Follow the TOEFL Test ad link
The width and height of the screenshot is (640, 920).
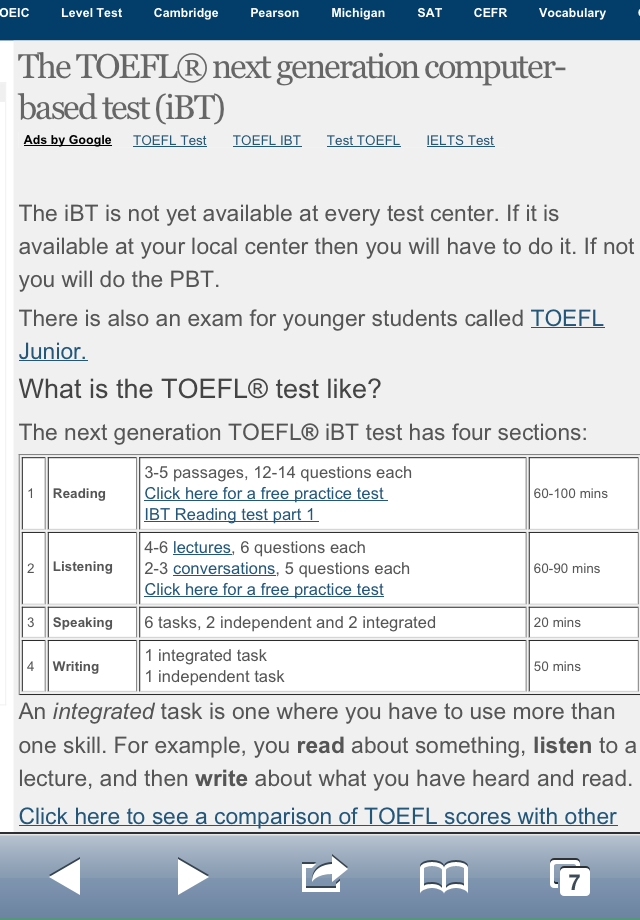pyautogui.click(x=170, y=140)
